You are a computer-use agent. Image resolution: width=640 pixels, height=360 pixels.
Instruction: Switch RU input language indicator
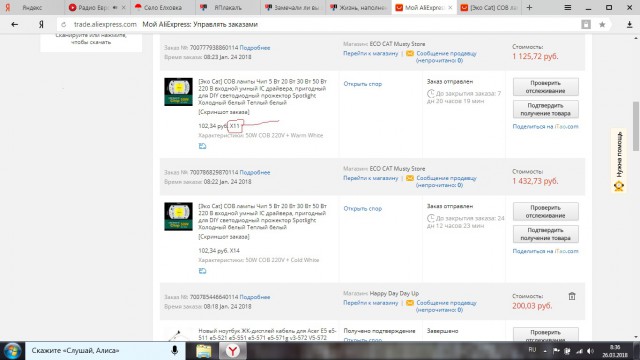pos(532,350)
